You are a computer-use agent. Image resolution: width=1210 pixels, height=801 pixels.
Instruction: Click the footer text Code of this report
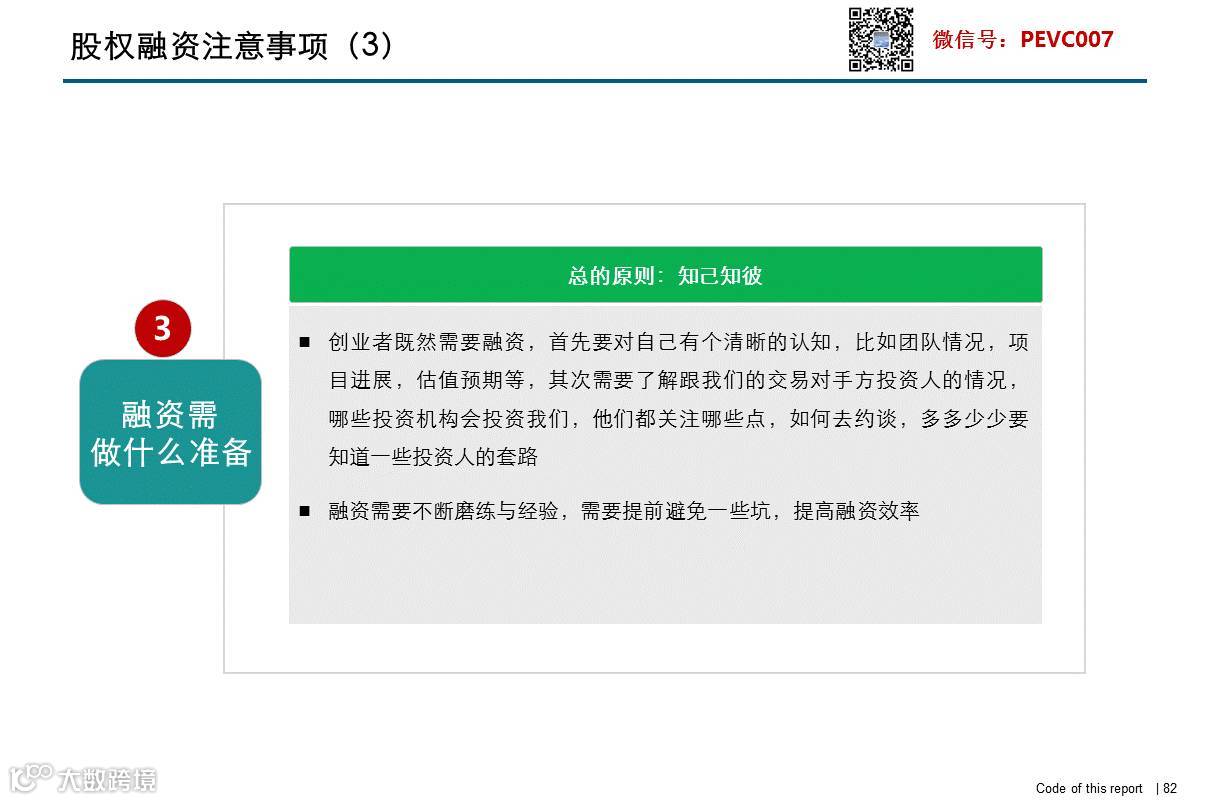pyautogui.click(x=1089, y=789)
